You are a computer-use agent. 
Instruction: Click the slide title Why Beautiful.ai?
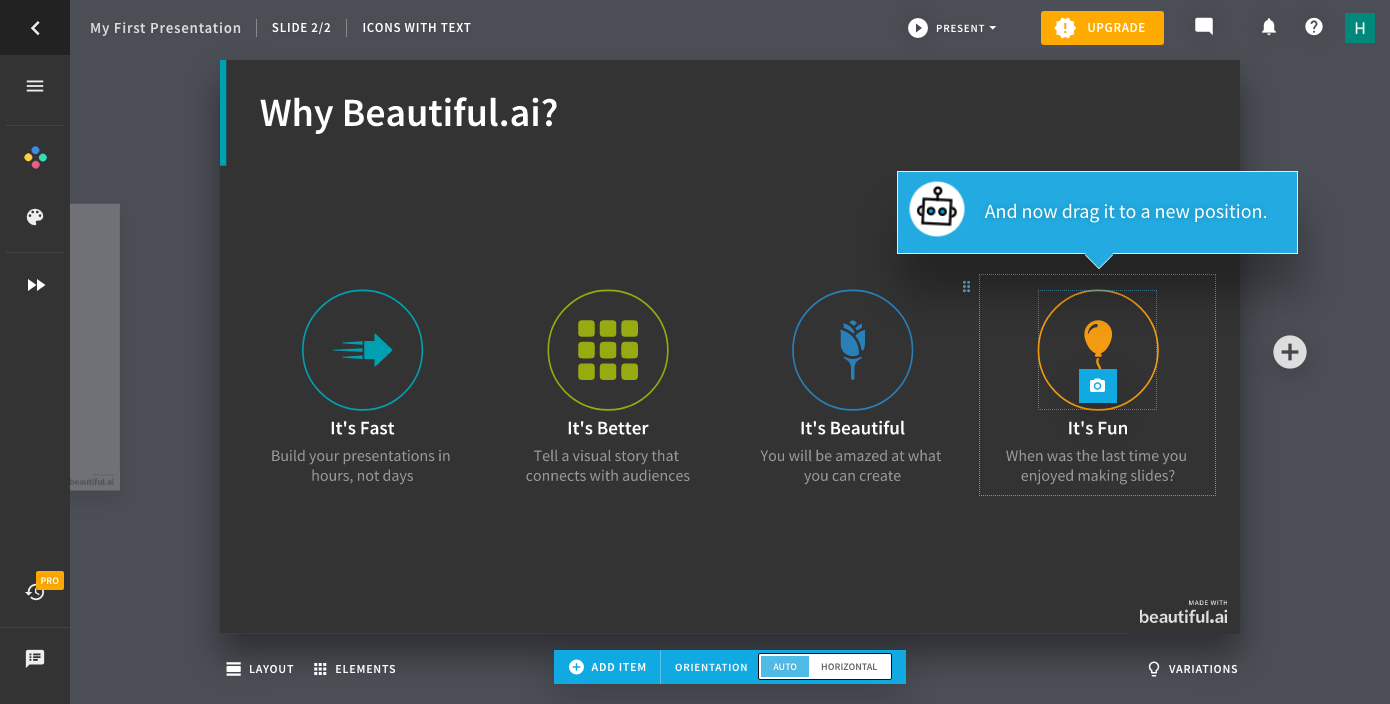[x=408, y=113]
